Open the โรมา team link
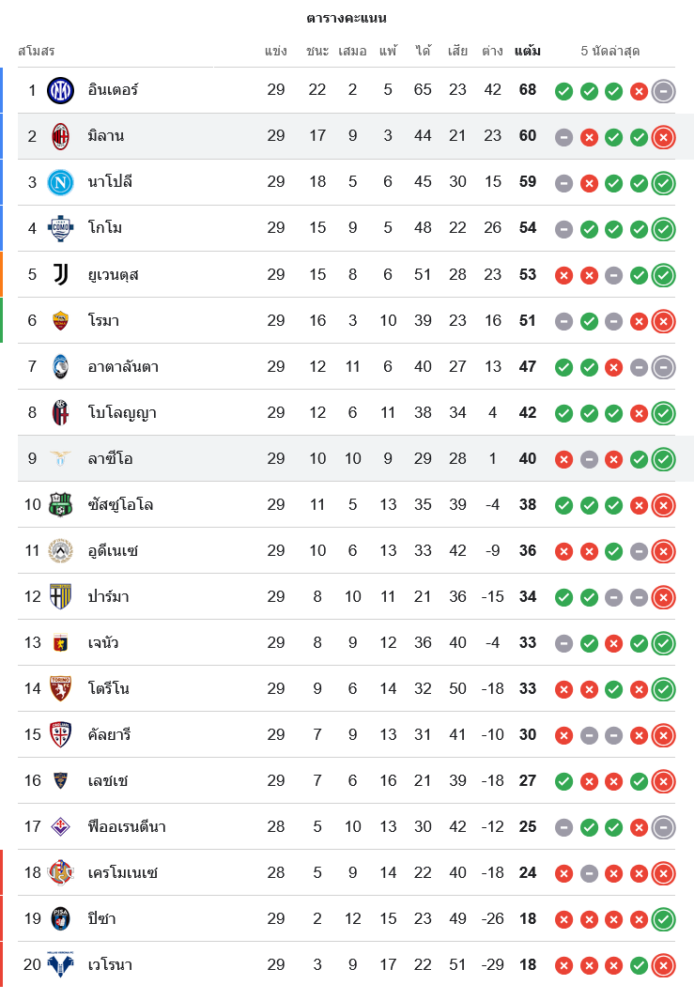The width and height of the screenshot is (694, 1000). [104, 320]
